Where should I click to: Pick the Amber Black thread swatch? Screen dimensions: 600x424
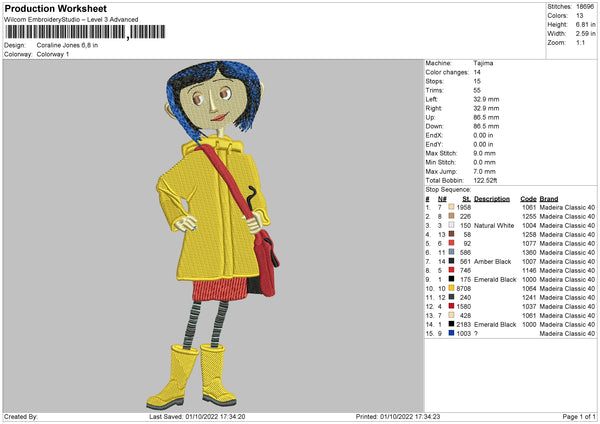click(x=452, y=262)
